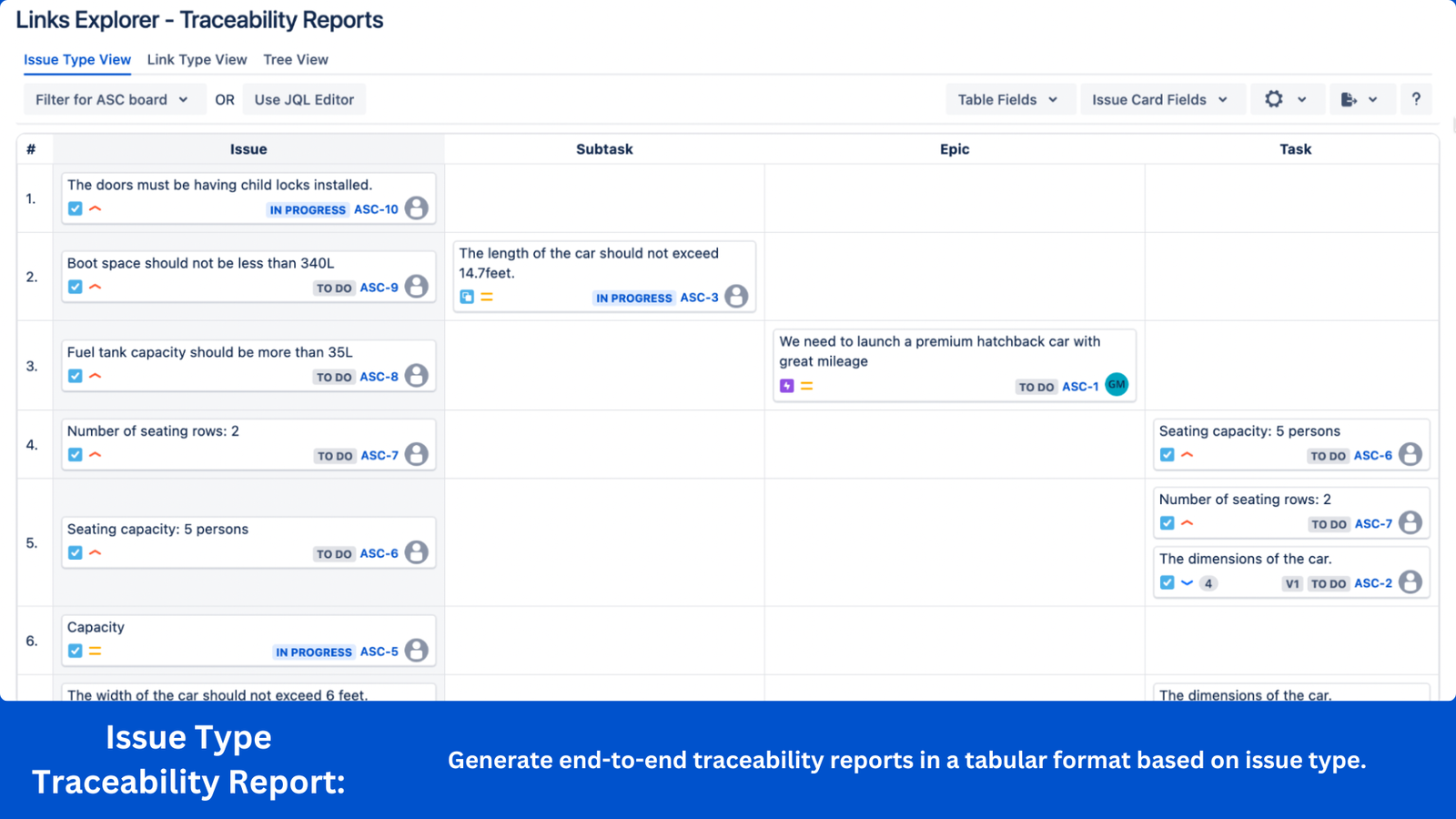The height and width of the screenshot is (819, 1456).
Task: Open issue link ASC-1
Action: coord(1080,387)
